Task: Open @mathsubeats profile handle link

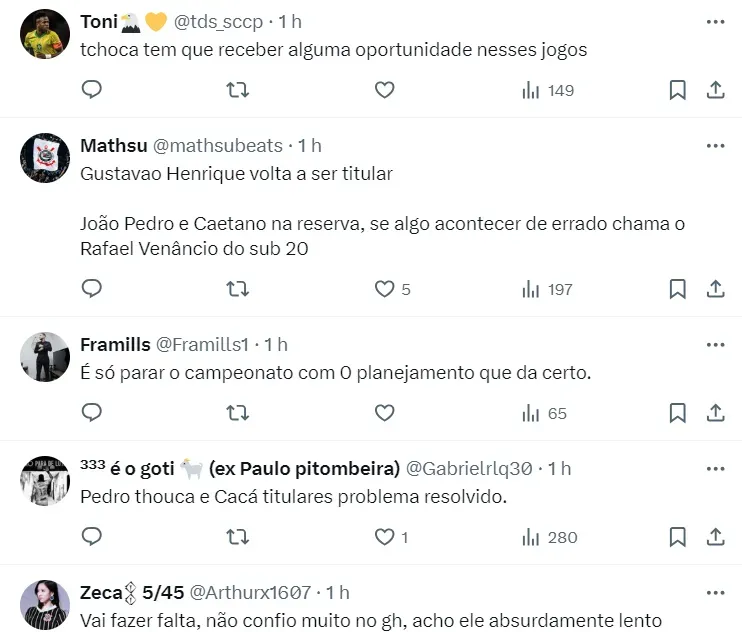Action: (217, 146)
